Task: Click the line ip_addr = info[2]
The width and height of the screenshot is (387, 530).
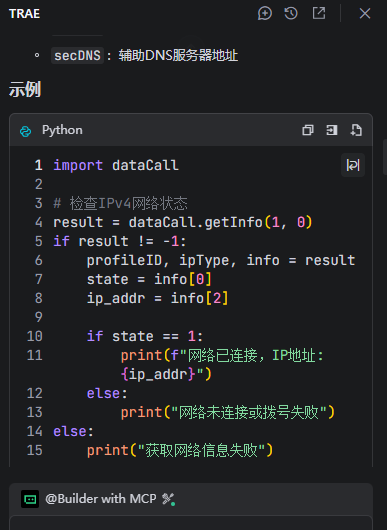Action: coord(158,298)
